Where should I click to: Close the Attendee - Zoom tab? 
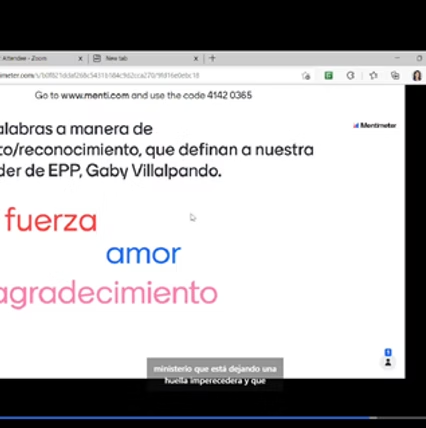pos(80,59)
